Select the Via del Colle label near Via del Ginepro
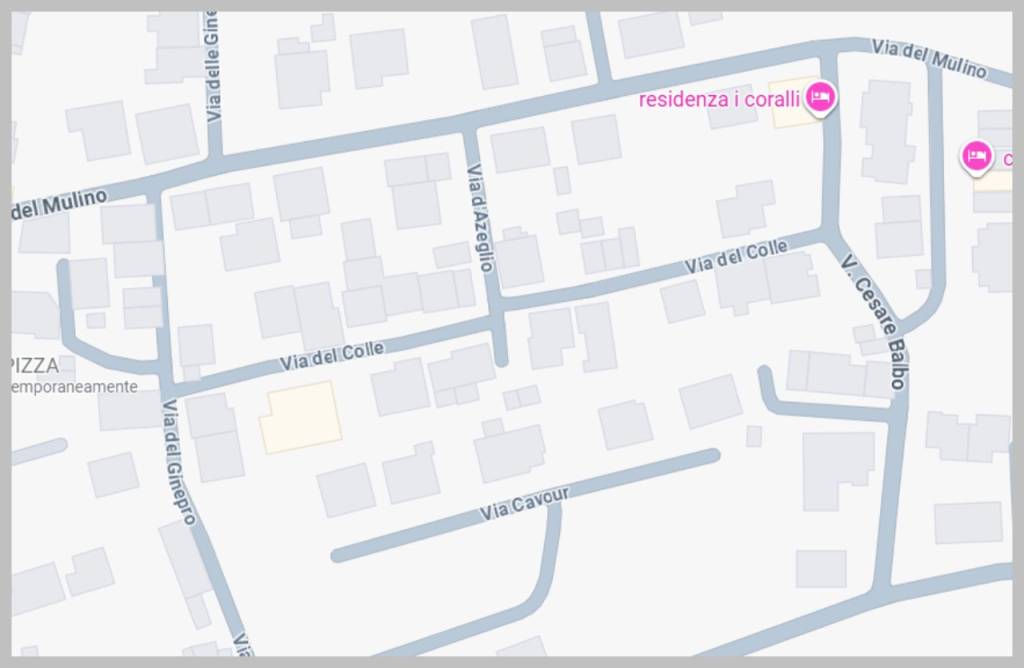The height and width of the screenshot is (668, 1024). [x=332, y=356]
